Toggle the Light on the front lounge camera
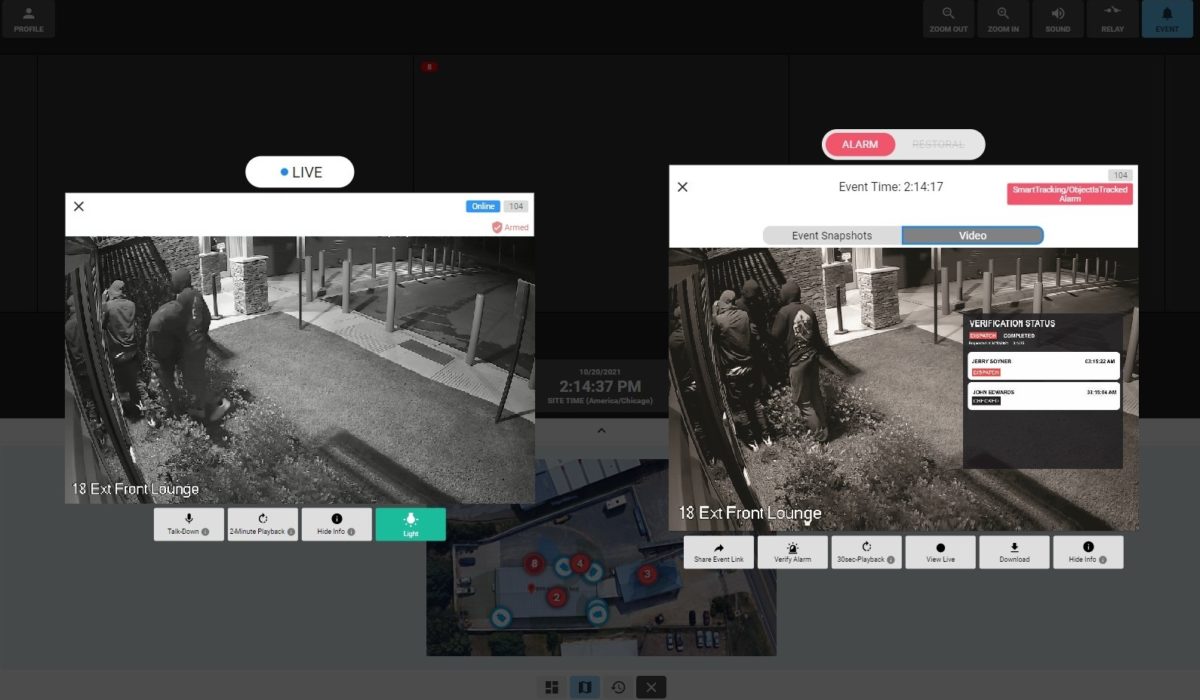 (x=411, y=523)
